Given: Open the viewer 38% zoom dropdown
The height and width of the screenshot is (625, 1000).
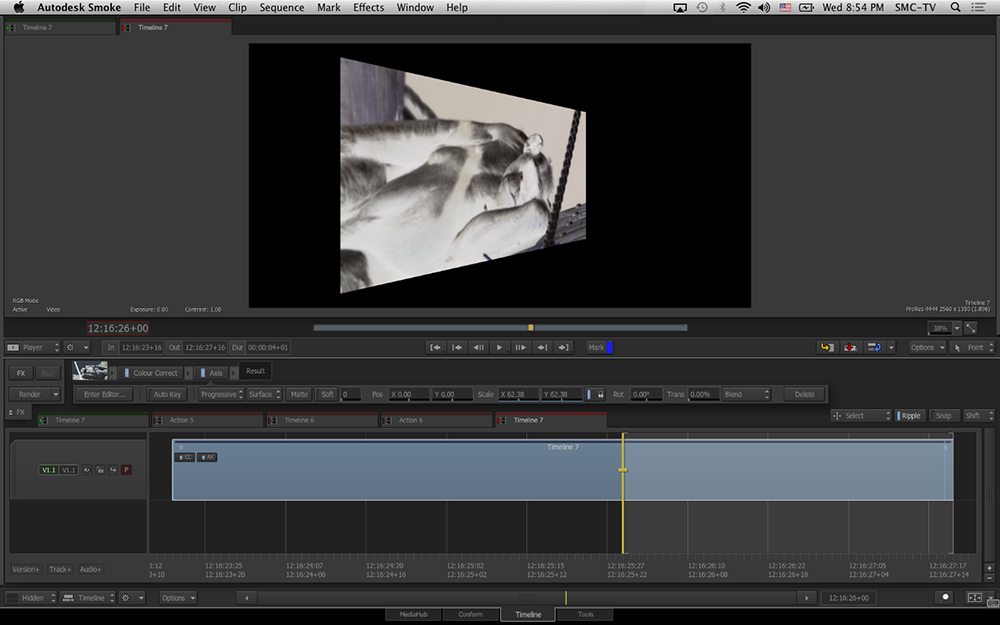Looking at the screenshot, I should coord(956,328).
